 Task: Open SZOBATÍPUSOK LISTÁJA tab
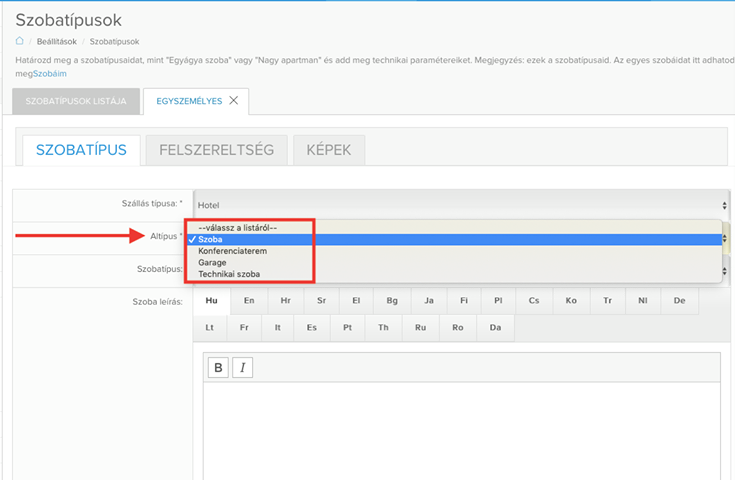click(x=76, y=101)
